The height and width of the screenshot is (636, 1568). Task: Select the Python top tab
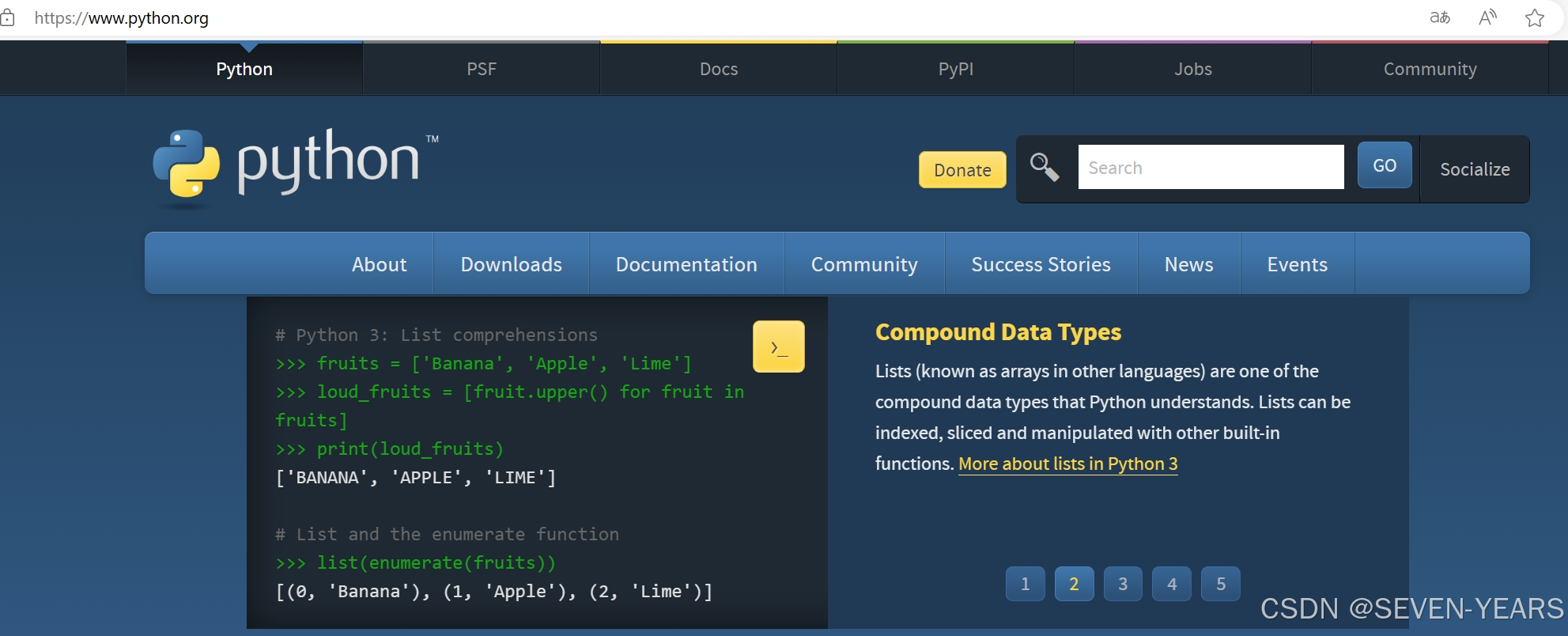click(244, 69)
